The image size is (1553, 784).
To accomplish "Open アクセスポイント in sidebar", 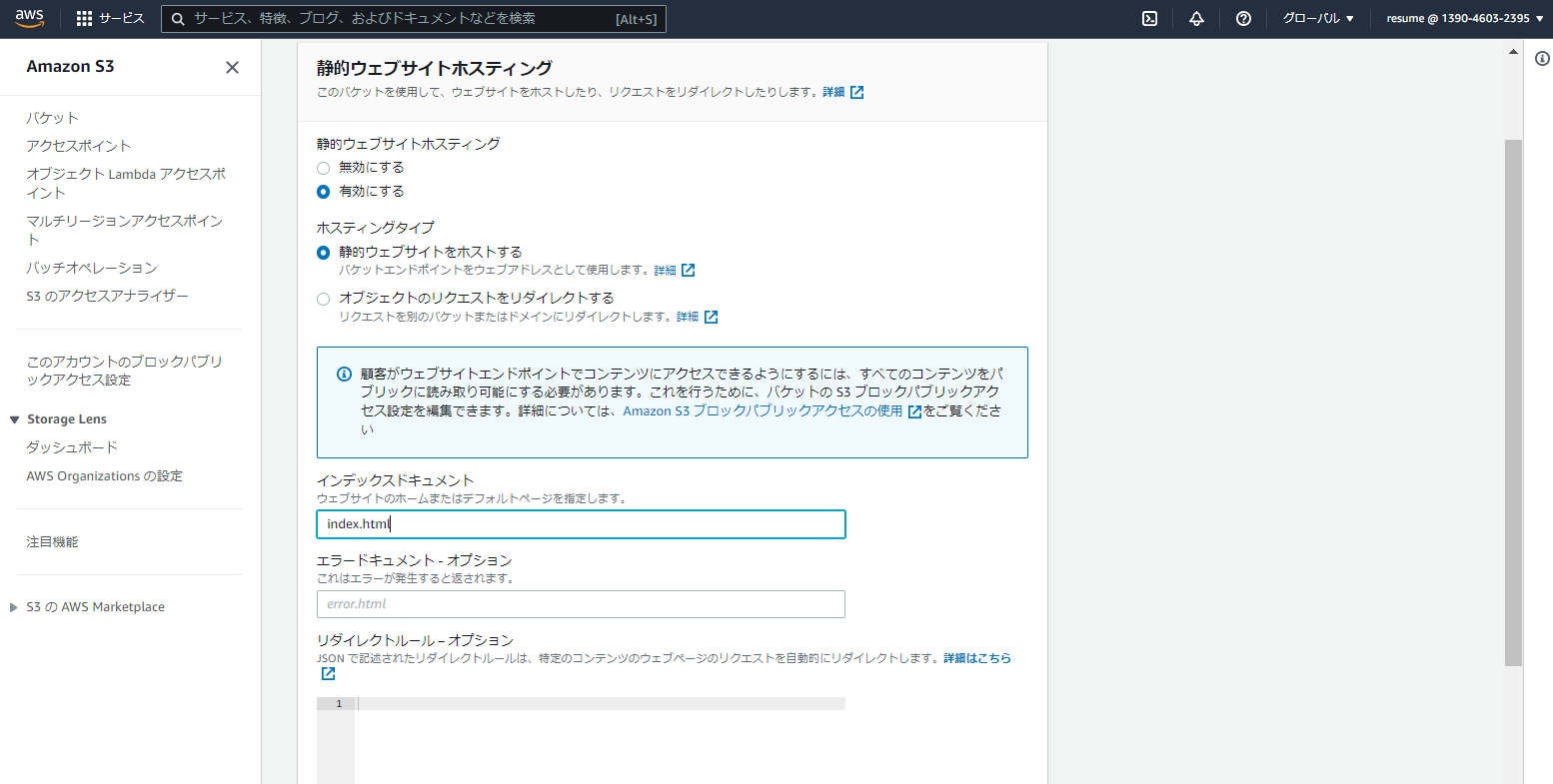I will click(x=78, y=146).
